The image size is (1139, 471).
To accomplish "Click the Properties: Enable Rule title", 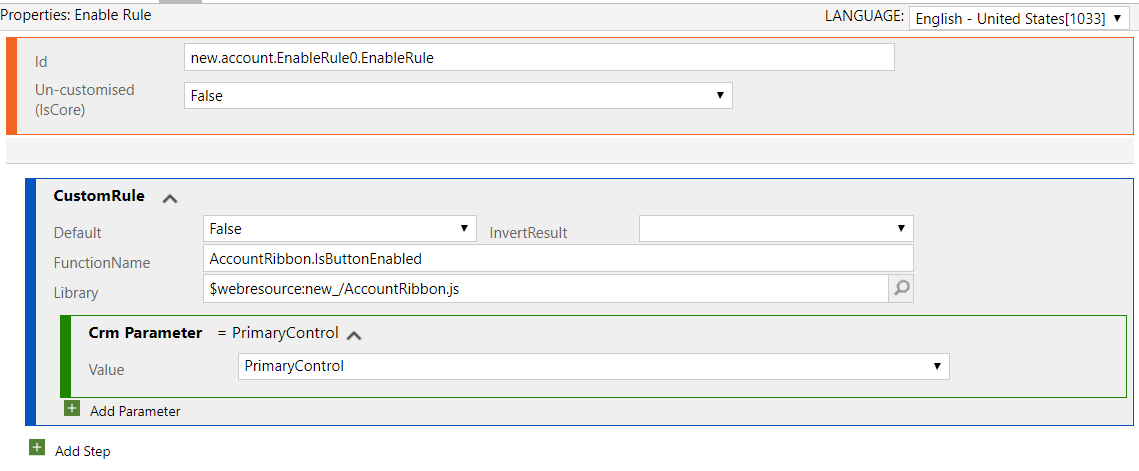I will 76,16.
